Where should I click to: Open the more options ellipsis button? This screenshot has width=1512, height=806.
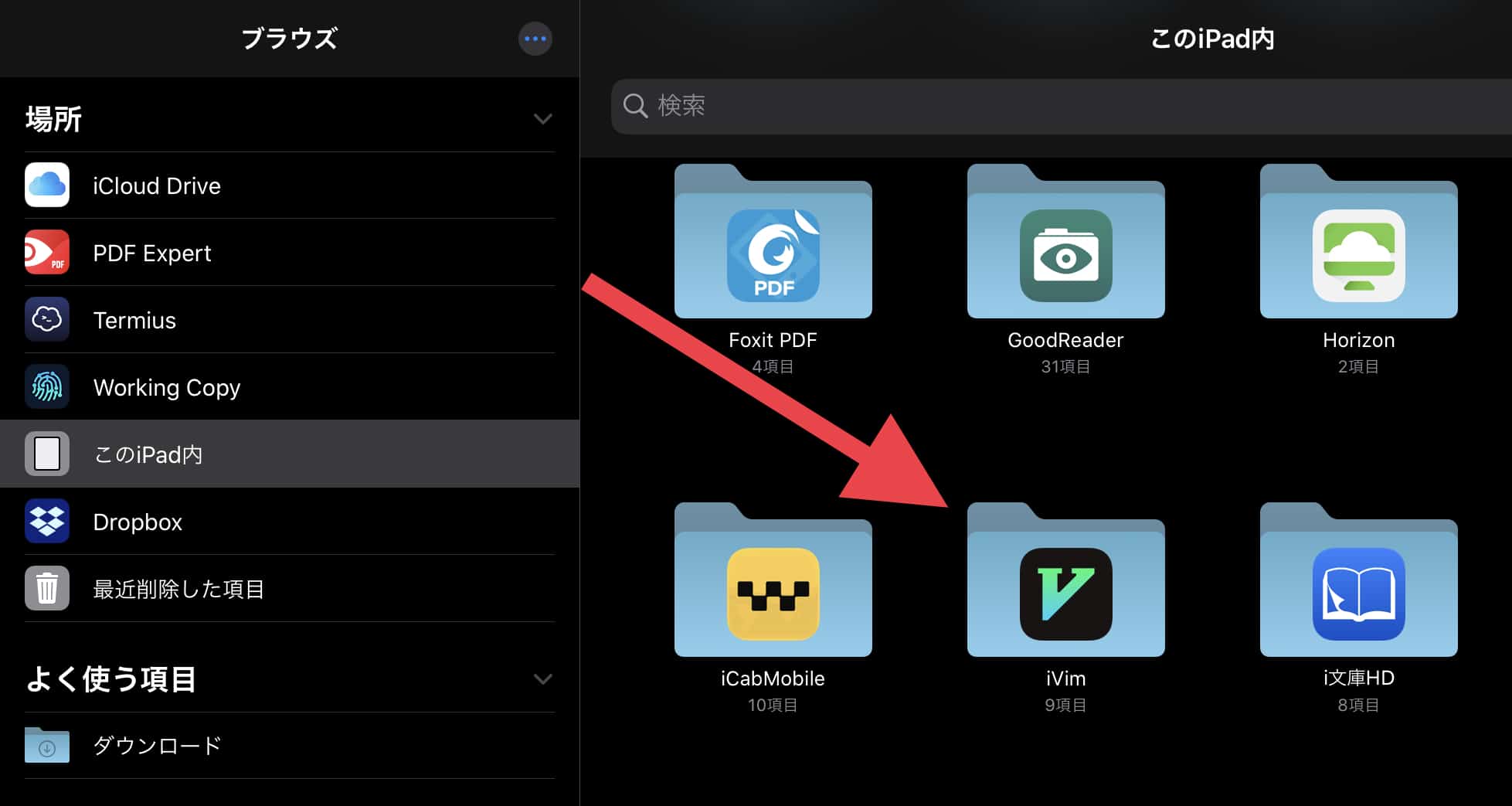[x=535, y=39]
